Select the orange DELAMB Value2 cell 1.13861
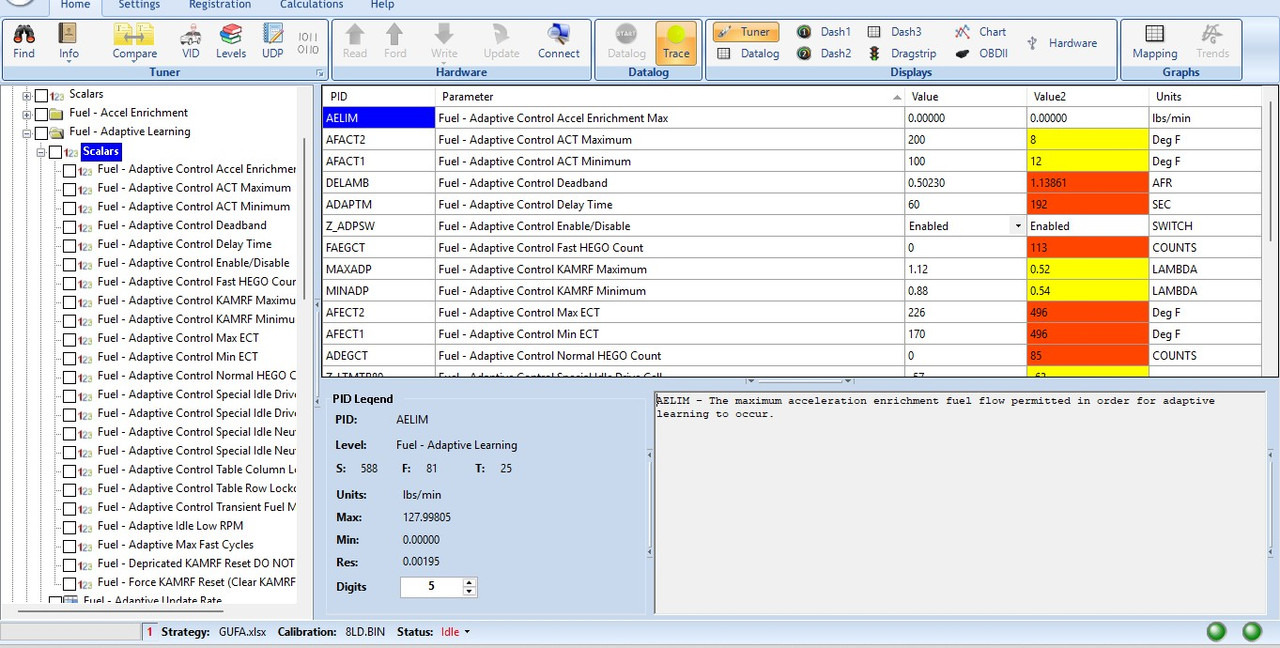This screenshot has width=1280, height=648. 1088,183
